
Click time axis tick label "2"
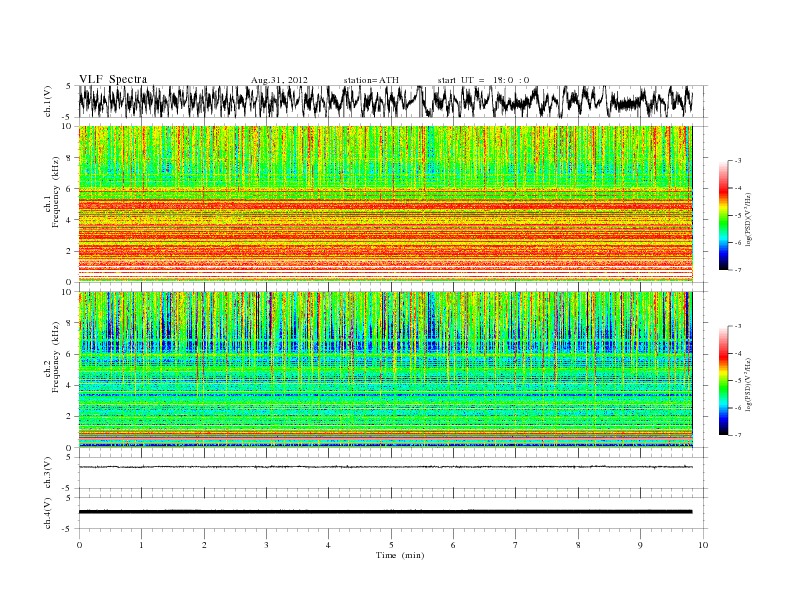[204, 545]
